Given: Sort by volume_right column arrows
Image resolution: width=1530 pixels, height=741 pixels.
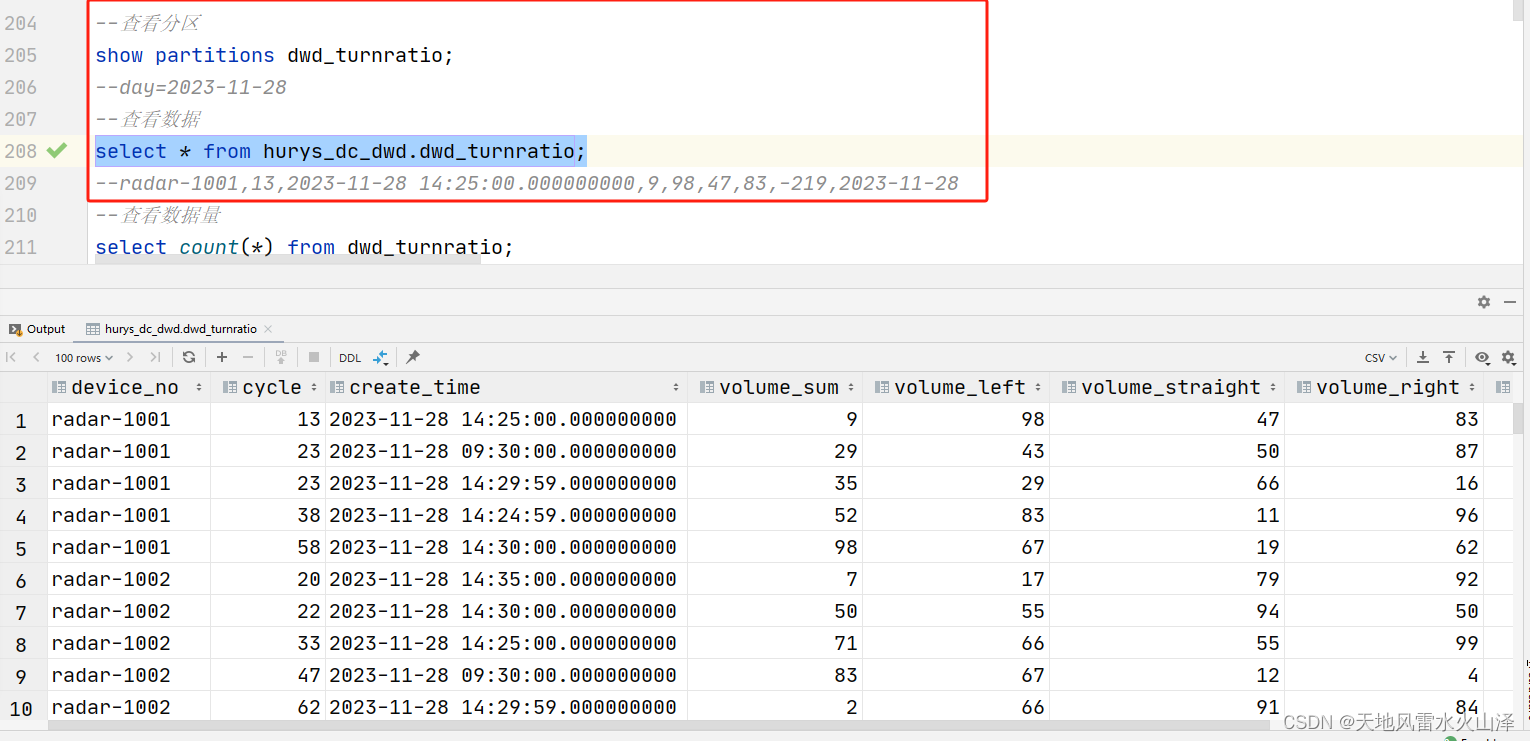Looking at the screenshot, I should (x=1472, y=388).
